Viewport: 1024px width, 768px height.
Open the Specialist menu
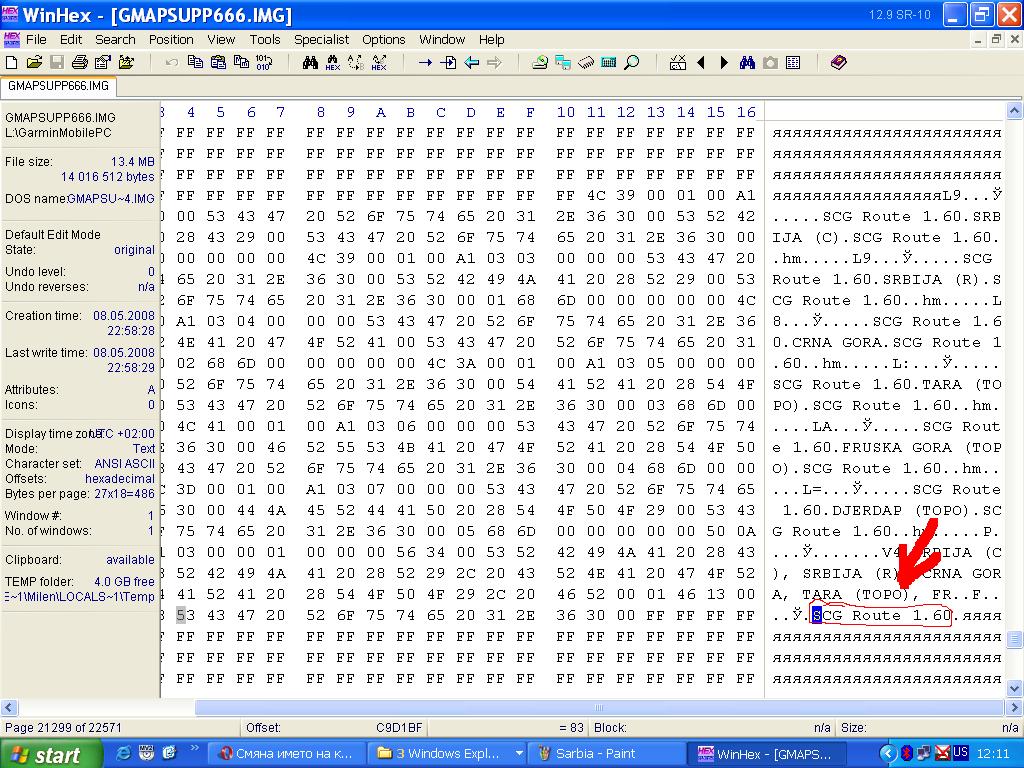[x=321, y=39]
